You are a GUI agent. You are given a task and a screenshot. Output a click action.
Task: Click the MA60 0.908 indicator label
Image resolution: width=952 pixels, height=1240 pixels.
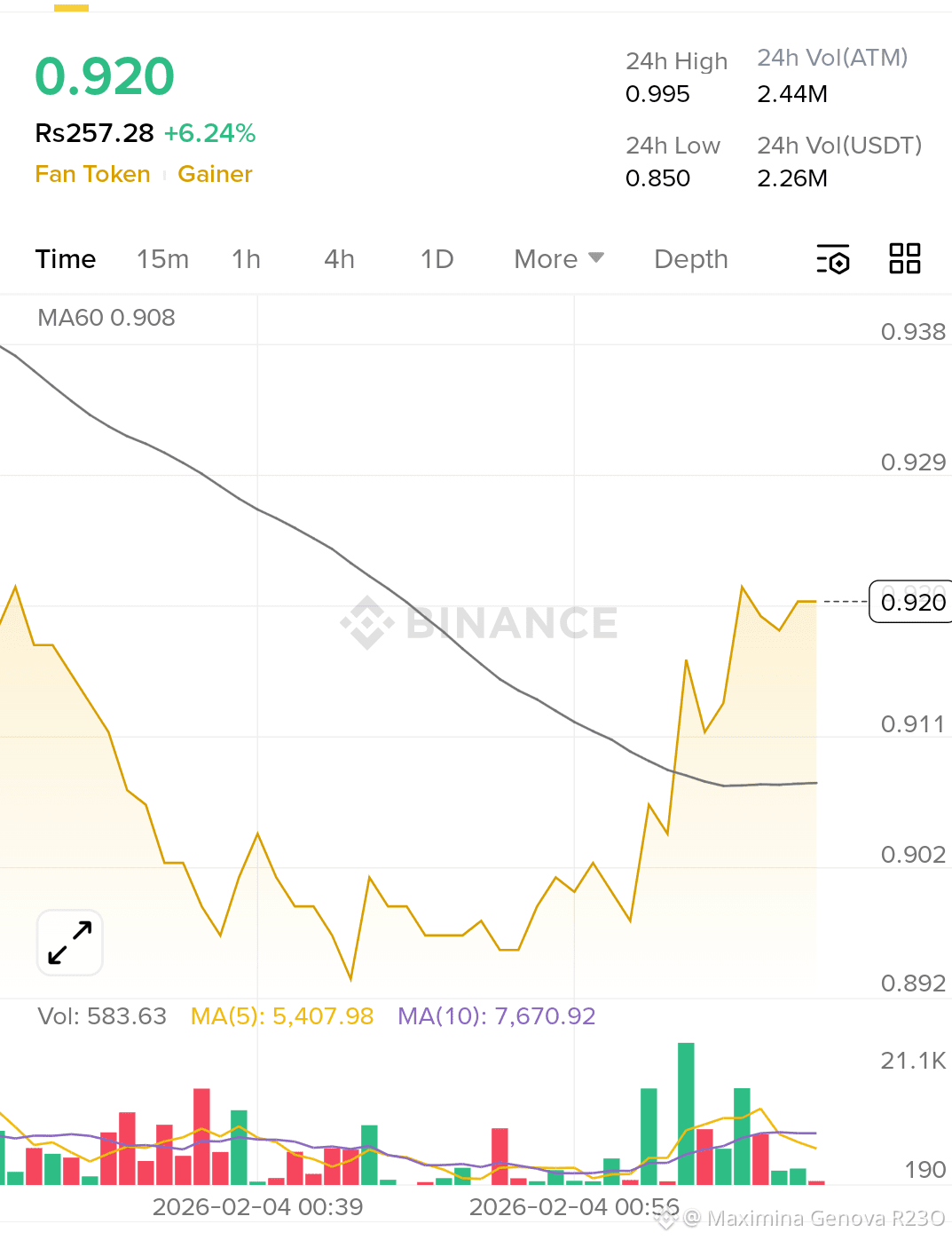[x=106, y=318]
